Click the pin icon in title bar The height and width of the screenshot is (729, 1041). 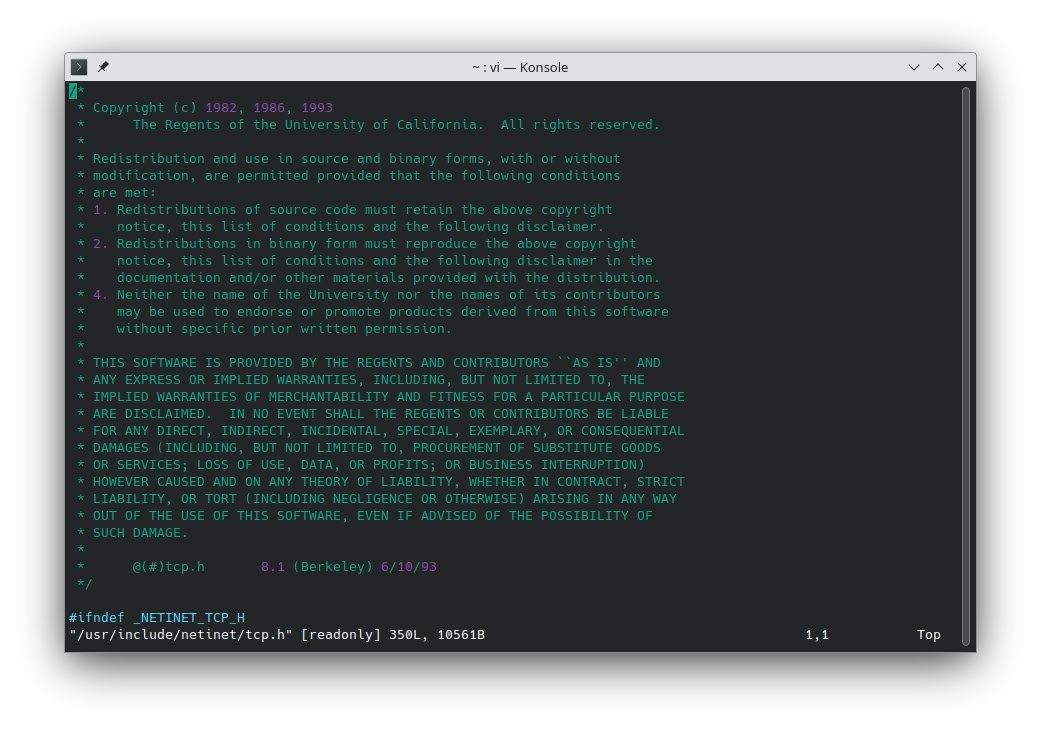point(103,67)
